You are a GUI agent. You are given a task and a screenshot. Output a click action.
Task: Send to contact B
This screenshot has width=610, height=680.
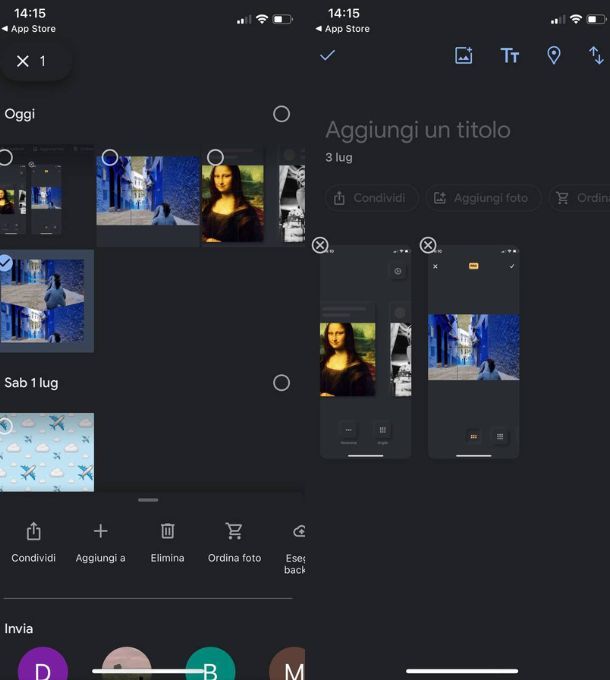click(210, 664)
